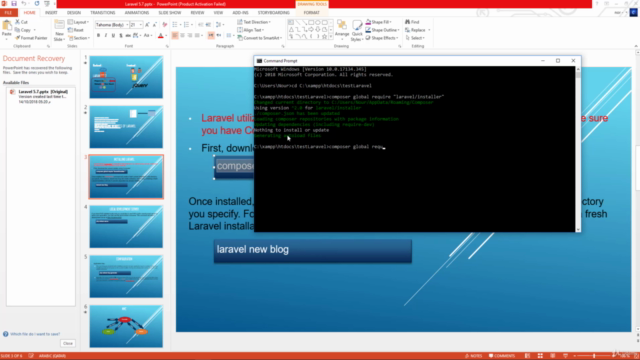Toggle strikethrough formatting
Viewport: 640px width, 360px height.
[x=128, y=36]
